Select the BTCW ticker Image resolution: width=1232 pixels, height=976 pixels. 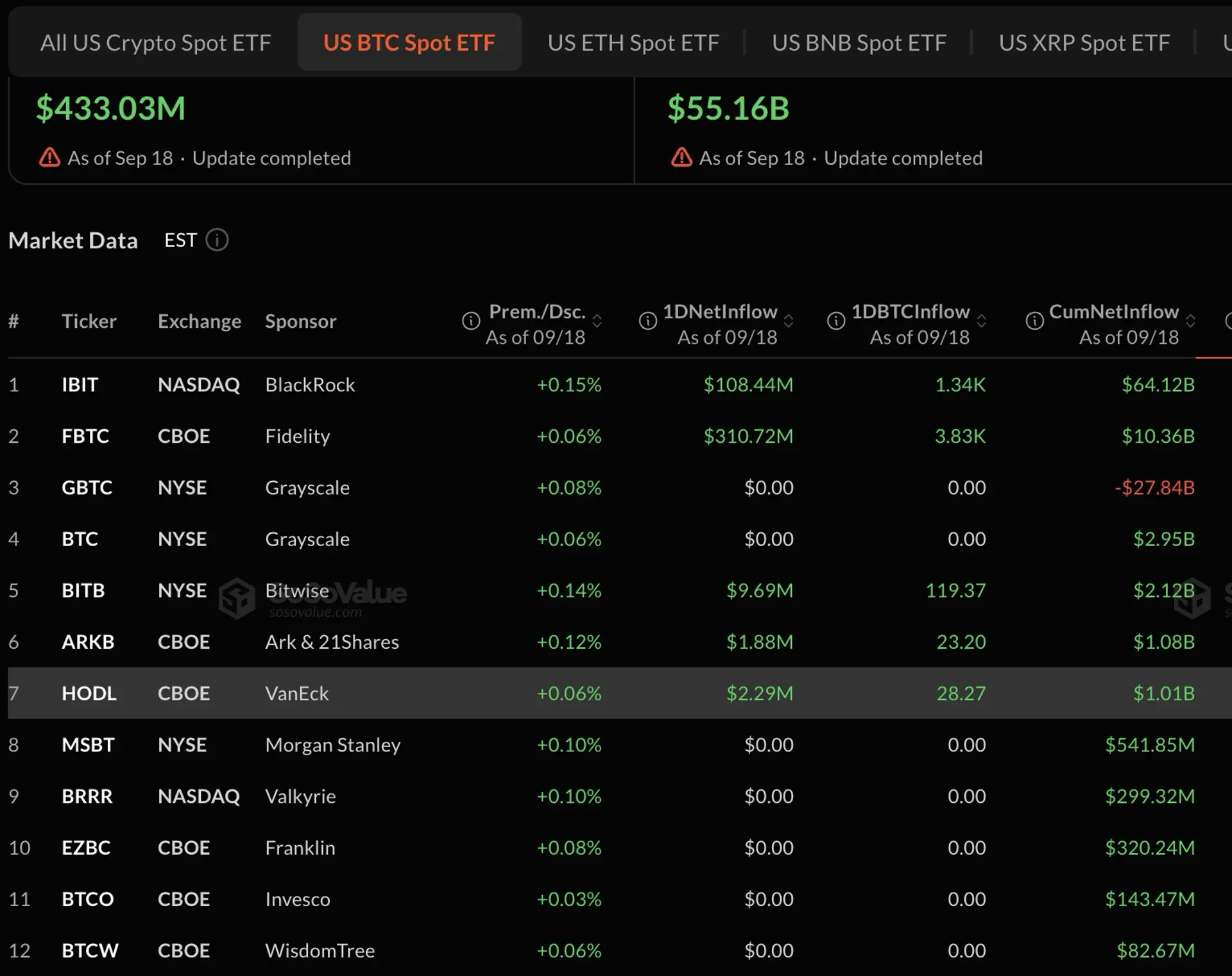pos(90,950)
